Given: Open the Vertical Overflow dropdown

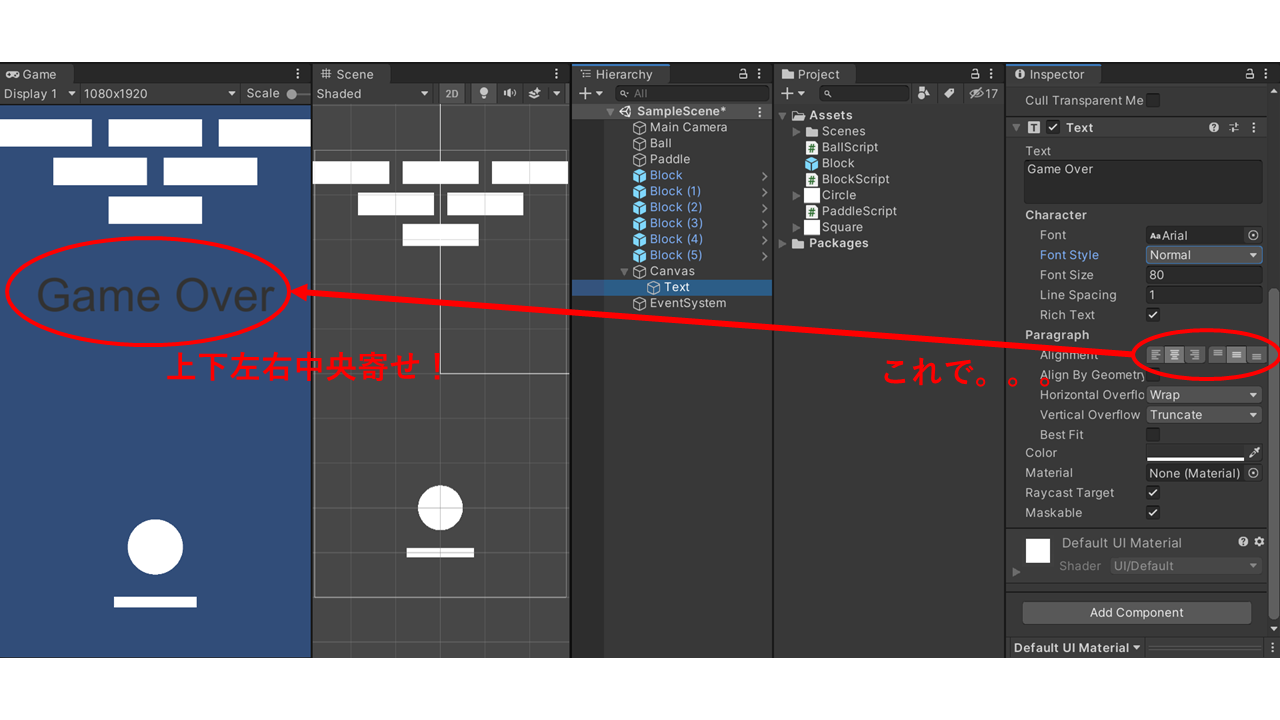Looking at the screenshot, I should 1204,415.
